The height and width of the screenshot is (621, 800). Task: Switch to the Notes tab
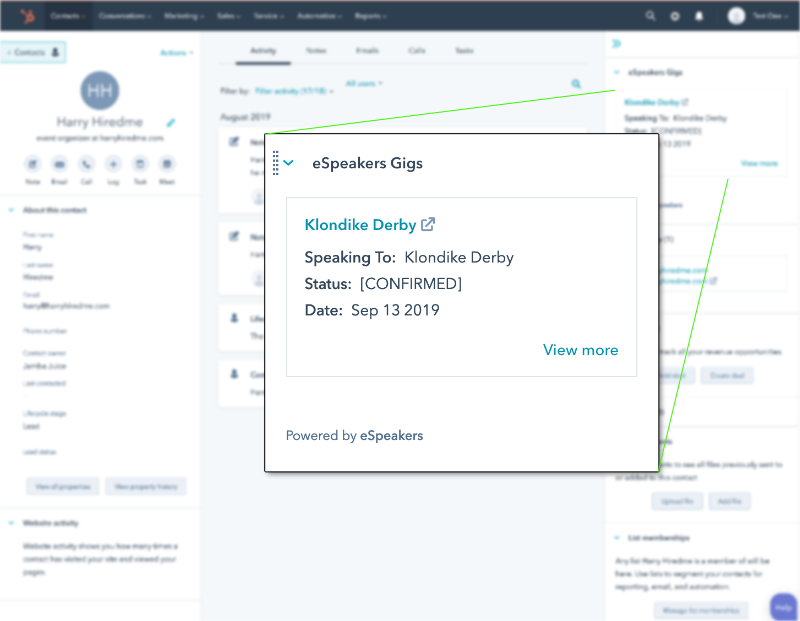pyautogui.click(x=316, y=51)
